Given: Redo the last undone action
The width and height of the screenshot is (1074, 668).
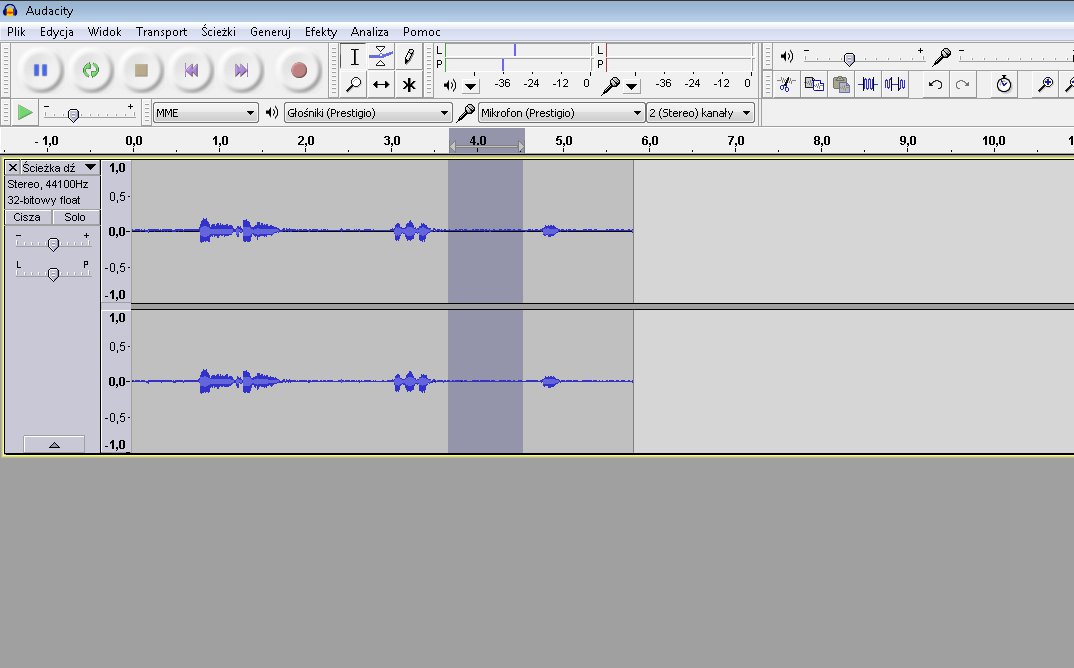Looking at the screenshot, I should (962, 84).
